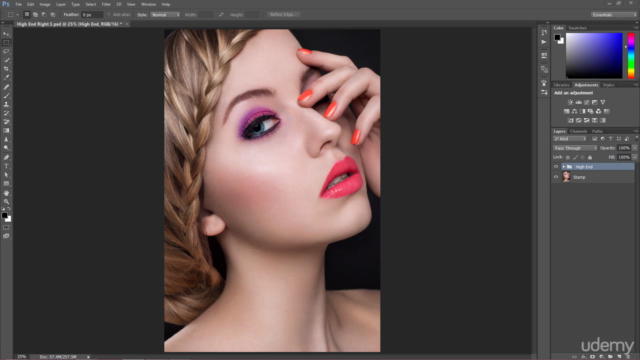Select the Horizontal Type tool
The width and height of the screenshot is (640, 360).
coord(6,166)
